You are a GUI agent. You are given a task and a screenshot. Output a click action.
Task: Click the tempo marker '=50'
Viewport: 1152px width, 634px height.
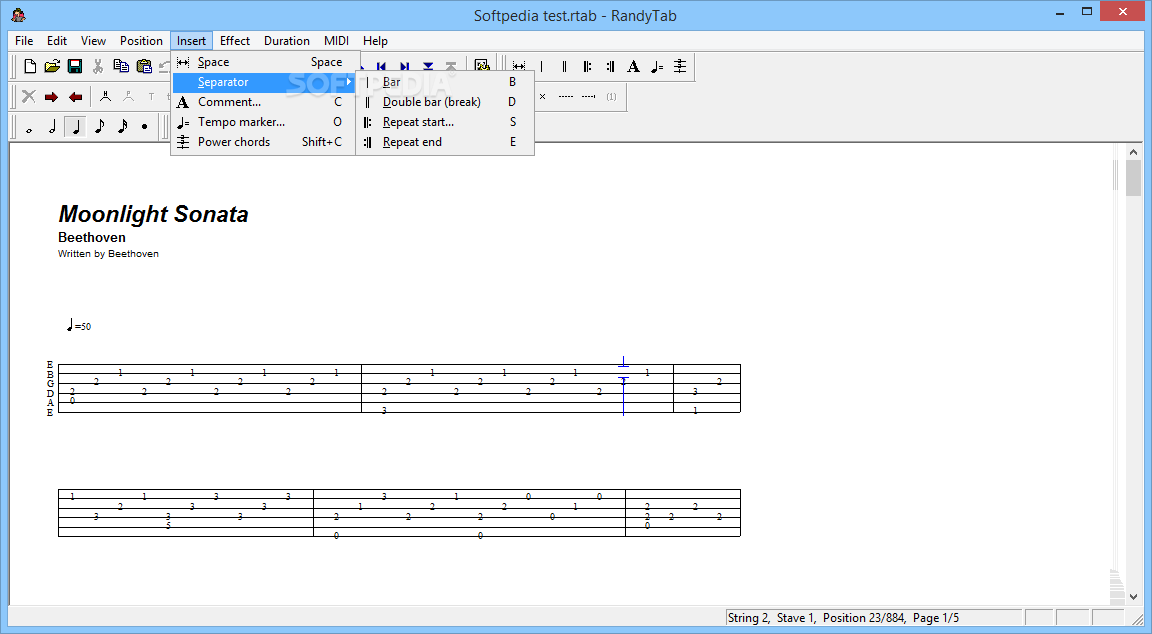79,325
